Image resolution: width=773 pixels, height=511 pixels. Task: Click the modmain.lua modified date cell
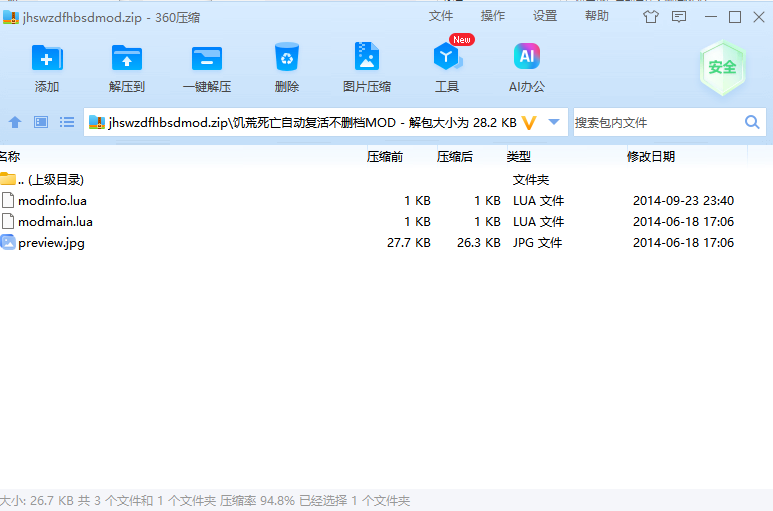coord(683,222)
